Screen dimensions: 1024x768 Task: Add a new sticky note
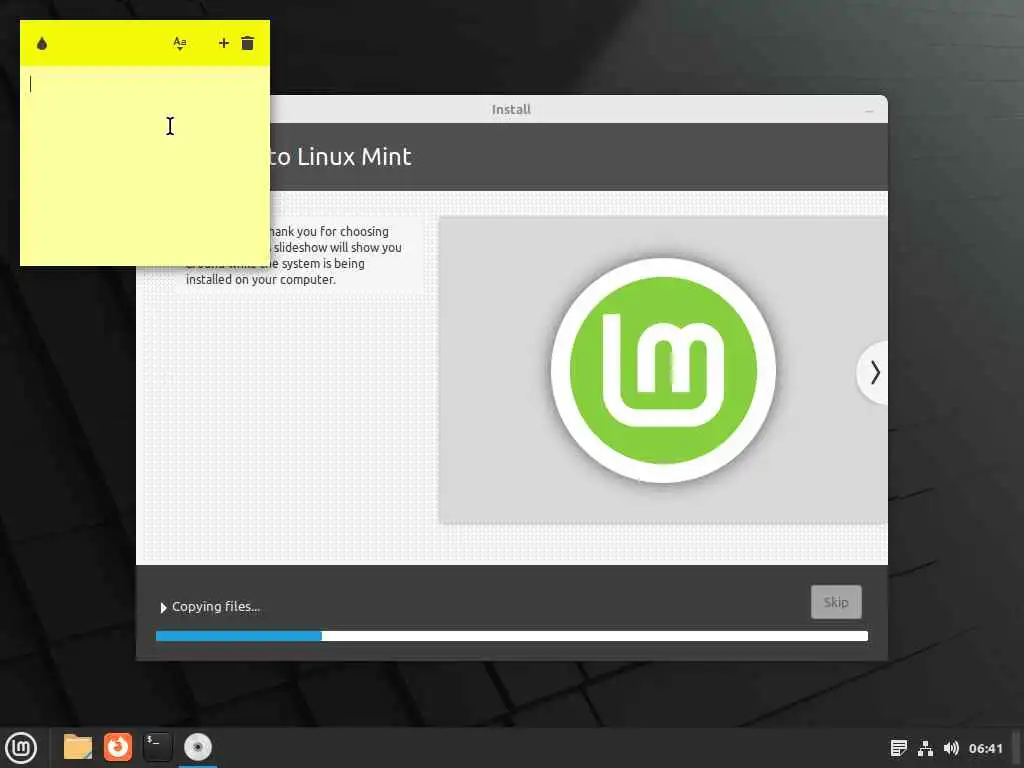pyautogui.click(x=223, y=43)
